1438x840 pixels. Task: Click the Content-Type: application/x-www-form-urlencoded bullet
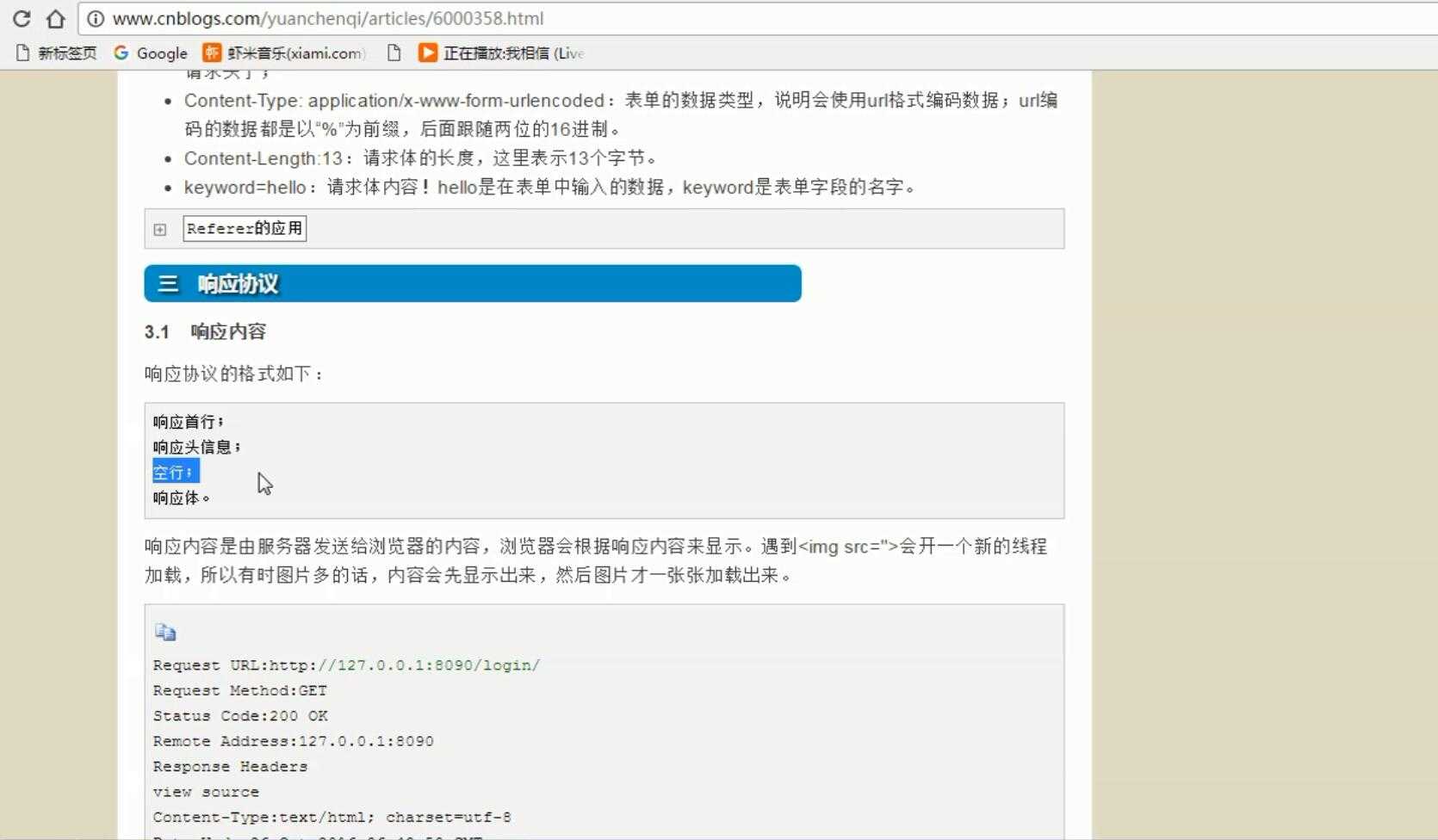[x=621, y=114]
